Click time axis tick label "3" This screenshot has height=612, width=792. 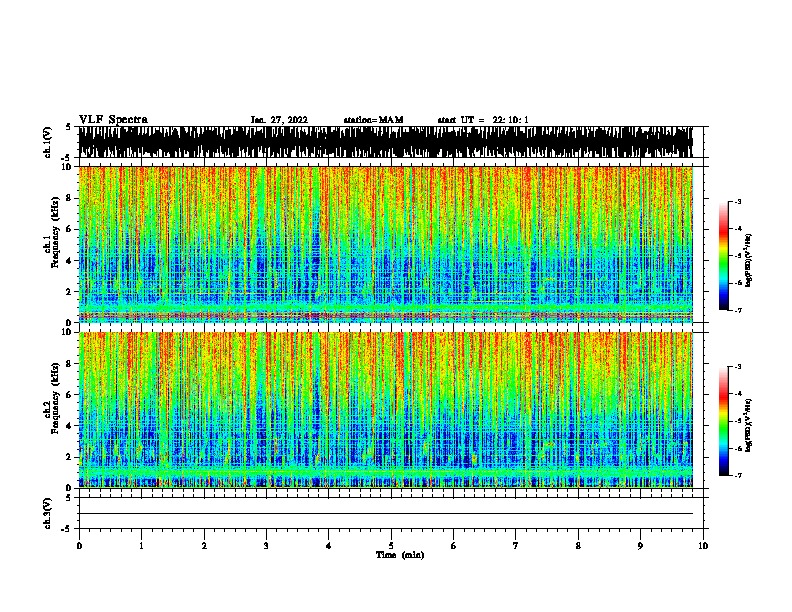pyautogui.click(x=266, y=546)
